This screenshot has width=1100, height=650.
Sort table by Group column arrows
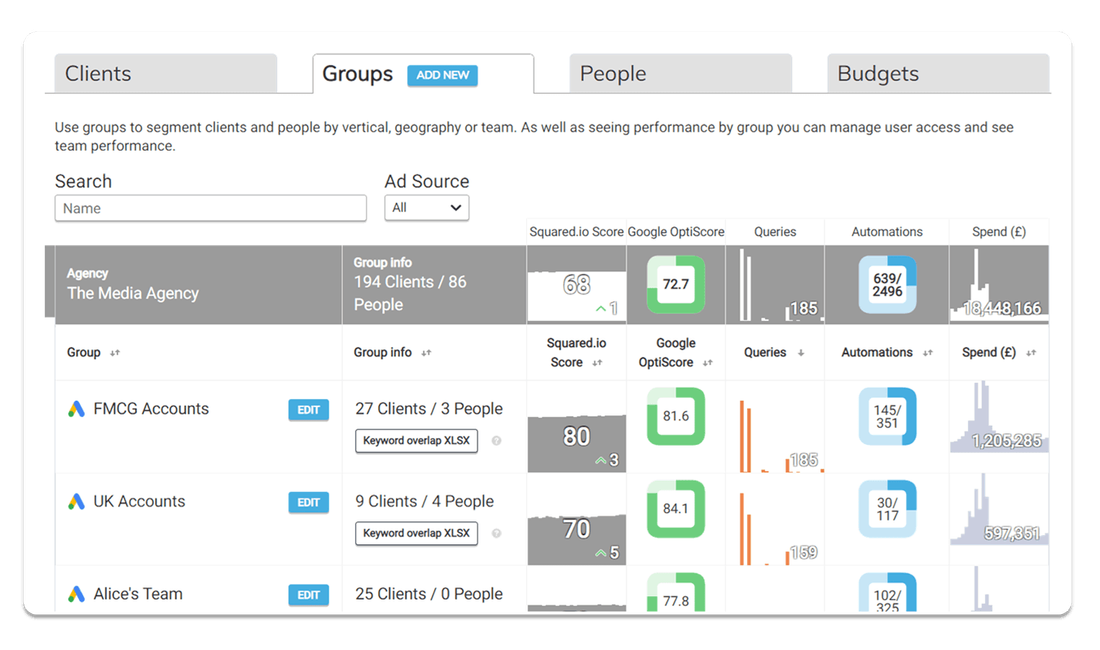[x=115, y=353]
